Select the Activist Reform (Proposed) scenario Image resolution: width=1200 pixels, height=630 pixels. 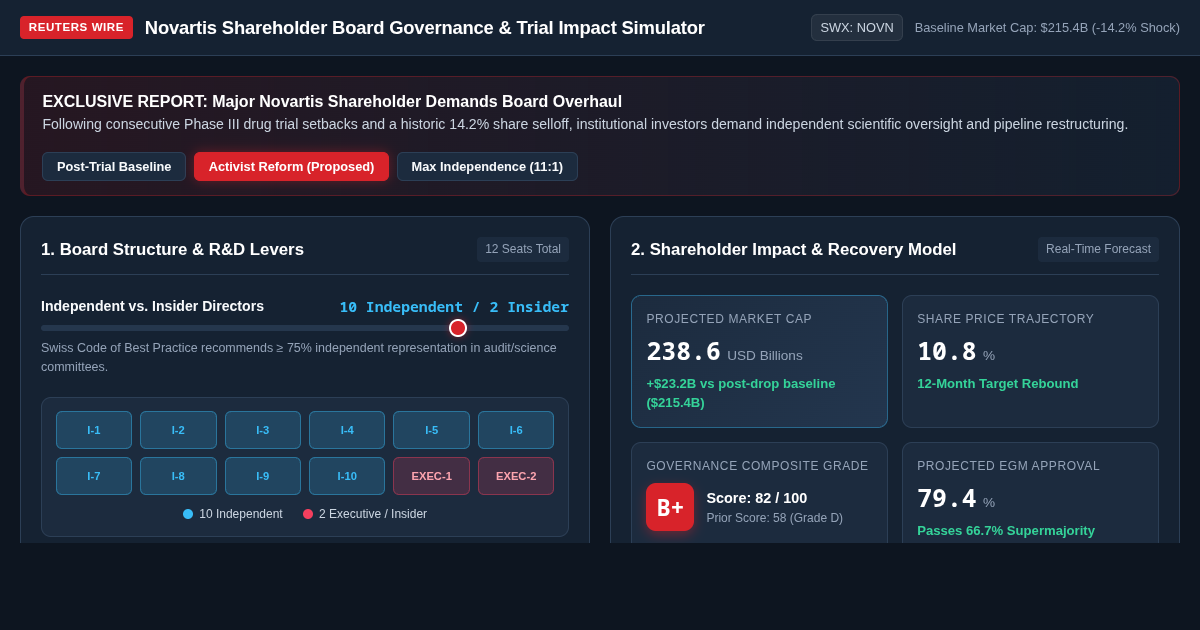(x=291, y=166)
